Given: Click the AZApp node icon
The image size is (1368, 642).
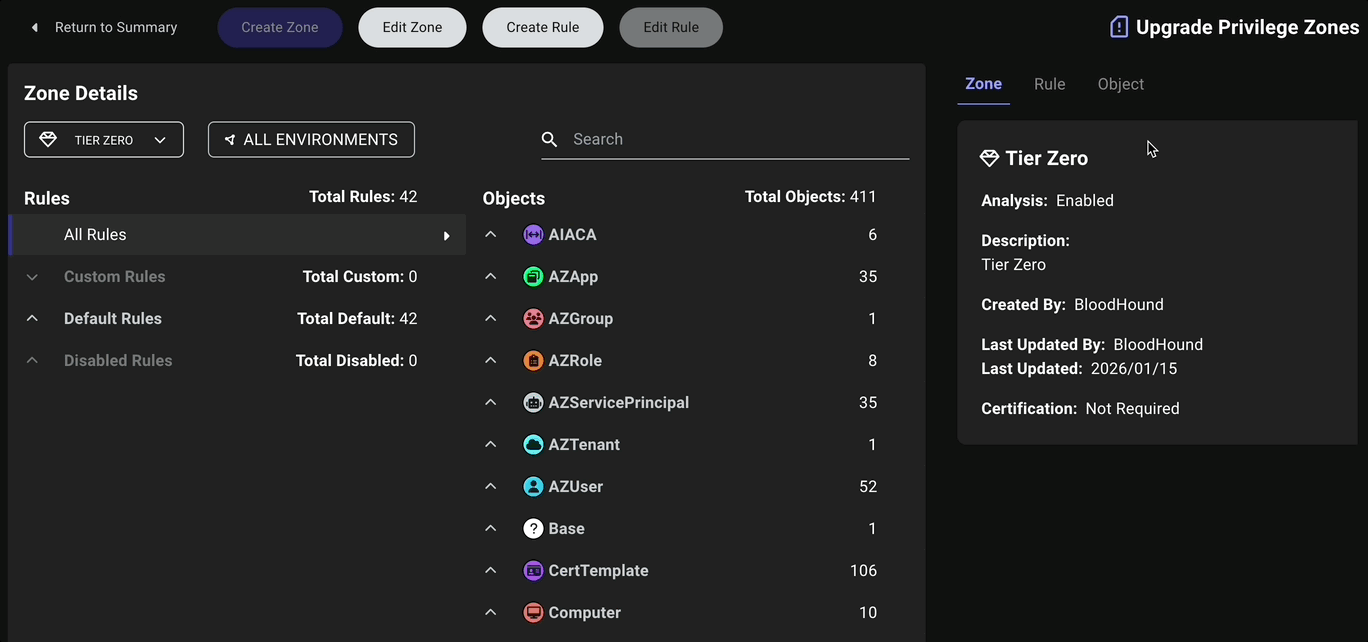Looking at the screenshot, I should 533,277.
